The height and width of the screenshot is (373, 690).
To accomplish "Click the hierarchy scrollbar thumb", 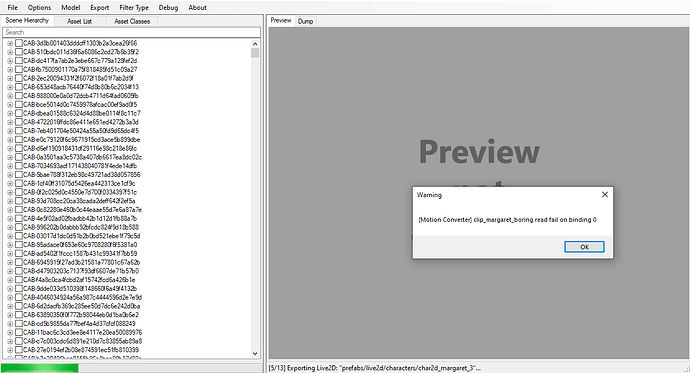I will tap(255, 53).
